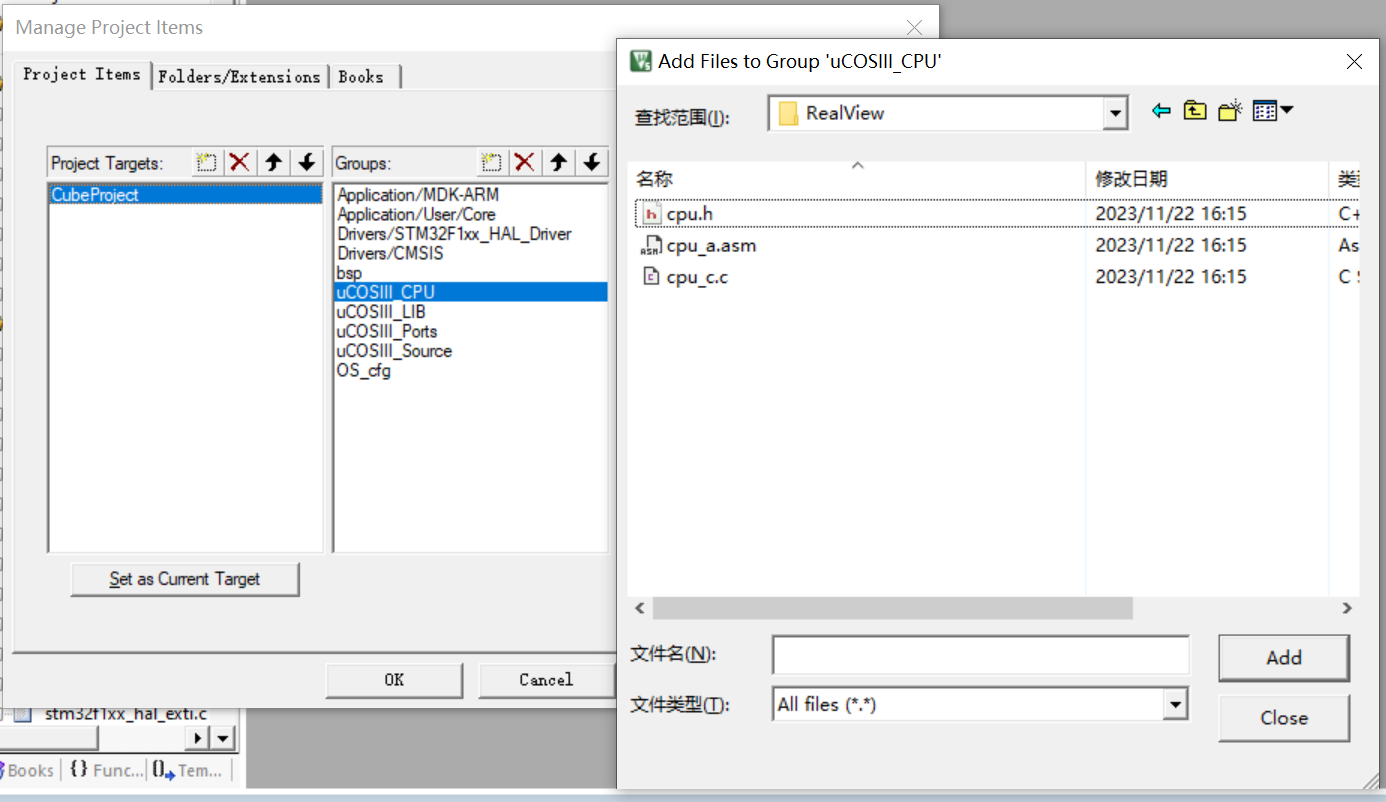Open the RealView folder location dropdown

coord(1116,113)
